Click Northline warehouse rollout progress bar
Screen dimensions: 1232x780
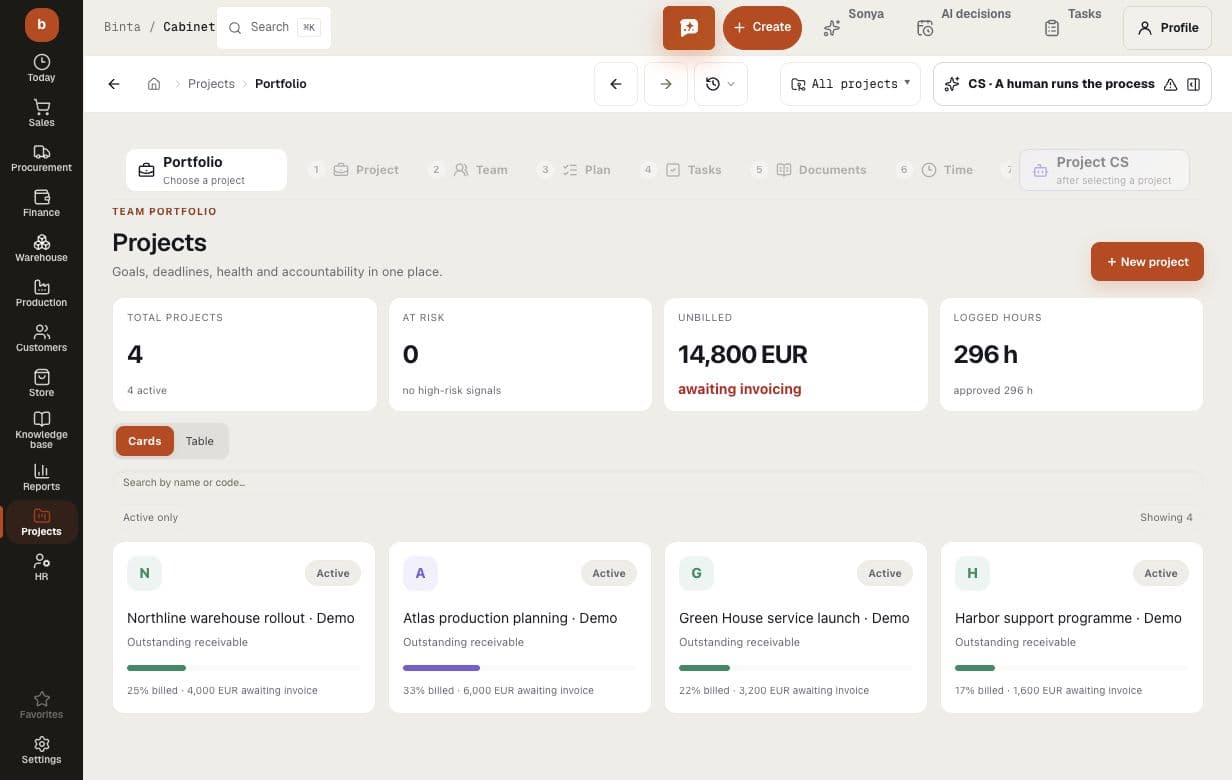[244, 668]
